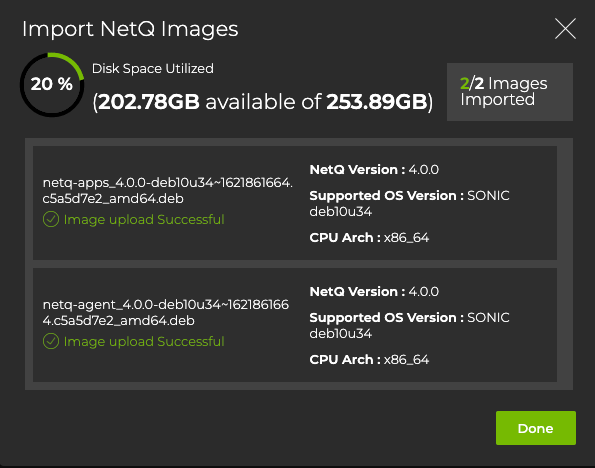Click Image upload Successful under netq-agent
The width and height of the screenshot is (595, 468).
coord(144,341)
